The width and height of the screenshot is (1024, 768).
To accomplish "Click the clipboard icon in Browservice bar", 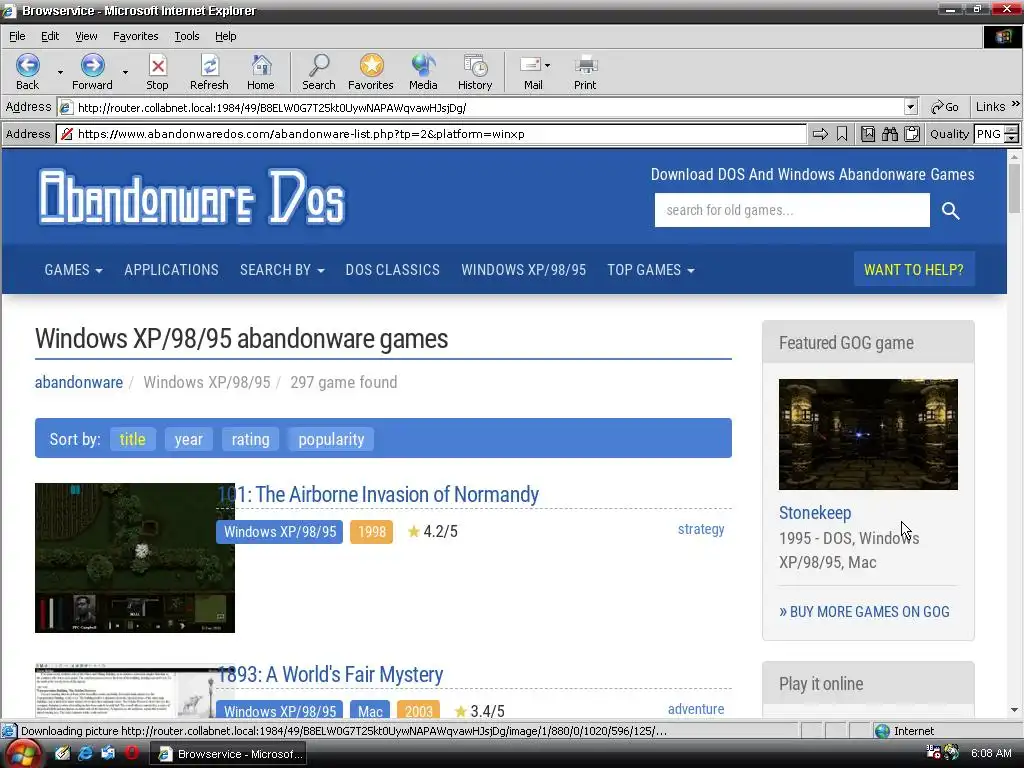I will [x=912, y=134].
